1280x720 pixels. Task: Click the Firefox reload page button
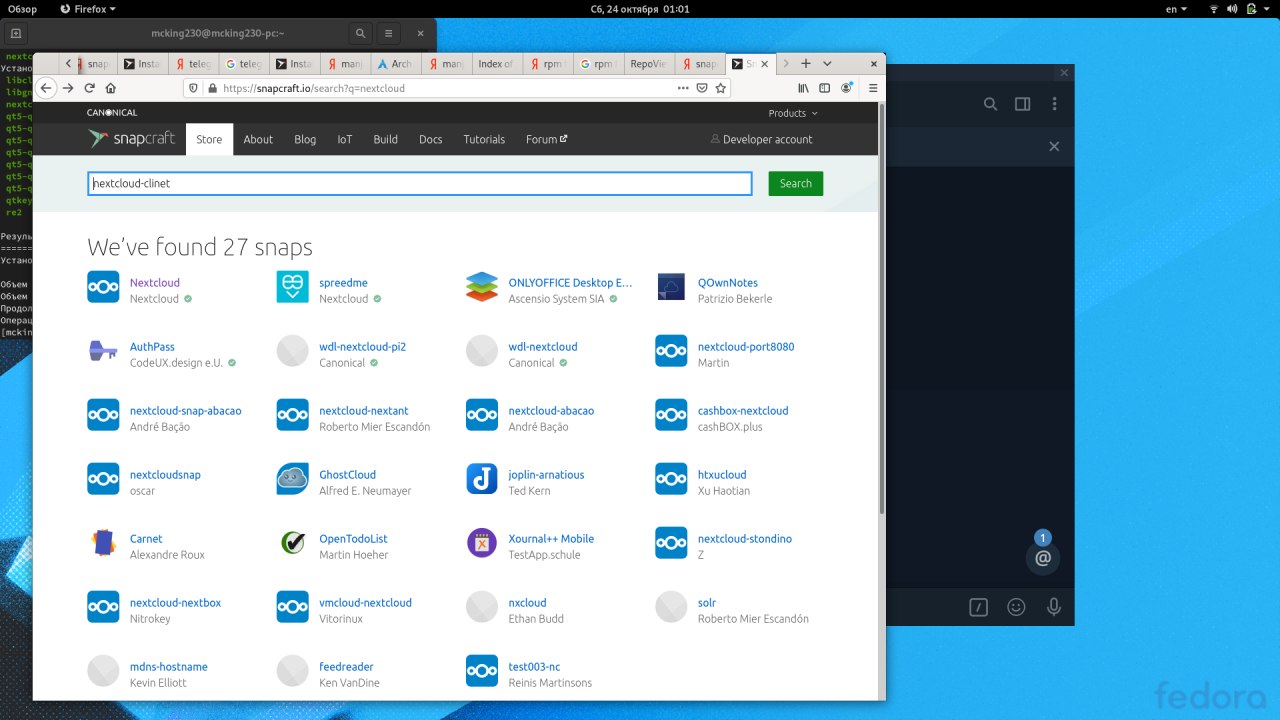(89, 88)
